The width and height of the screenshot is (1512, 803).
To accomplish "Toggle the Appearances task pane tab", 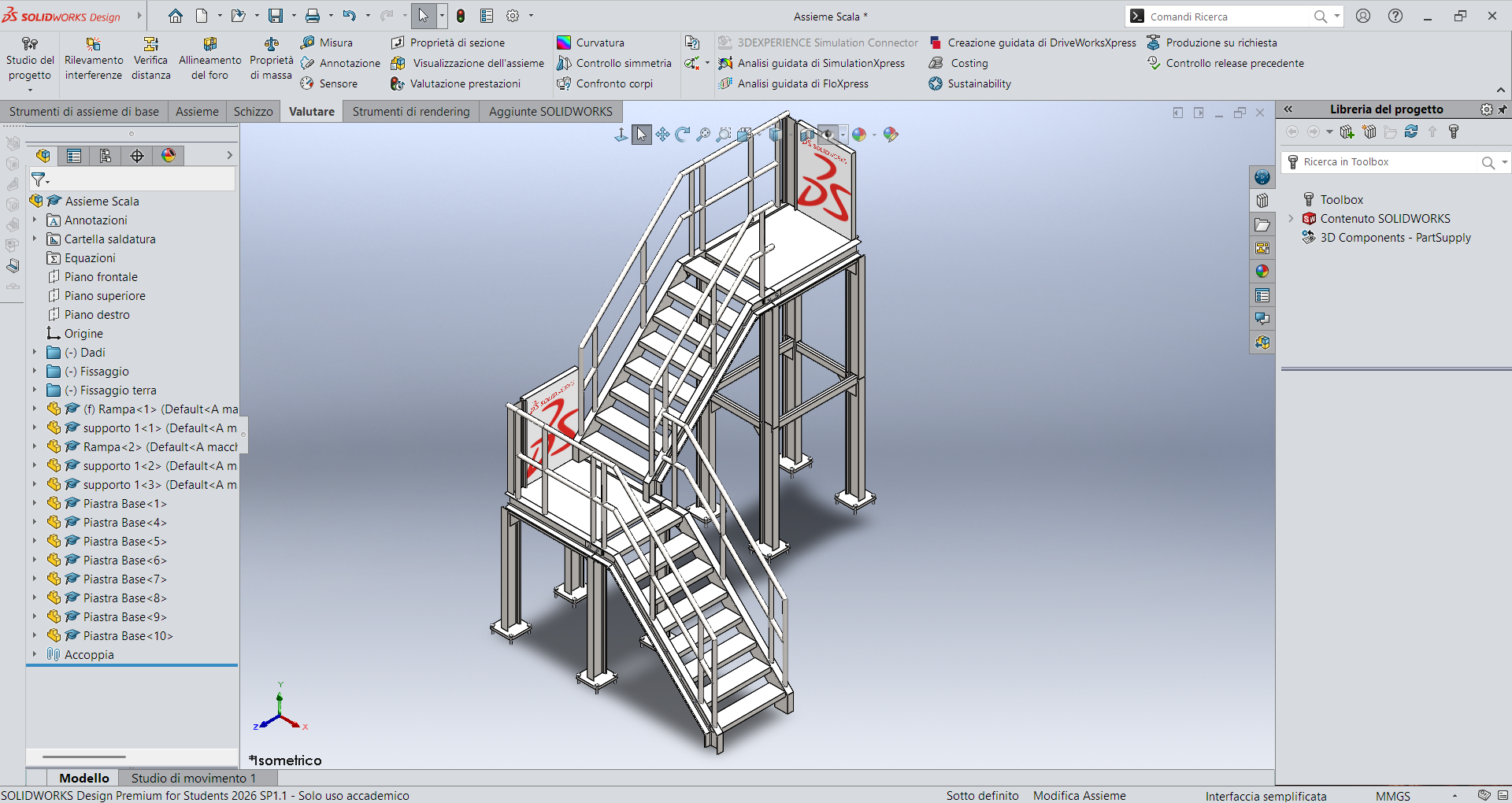I will point(1262,272).
